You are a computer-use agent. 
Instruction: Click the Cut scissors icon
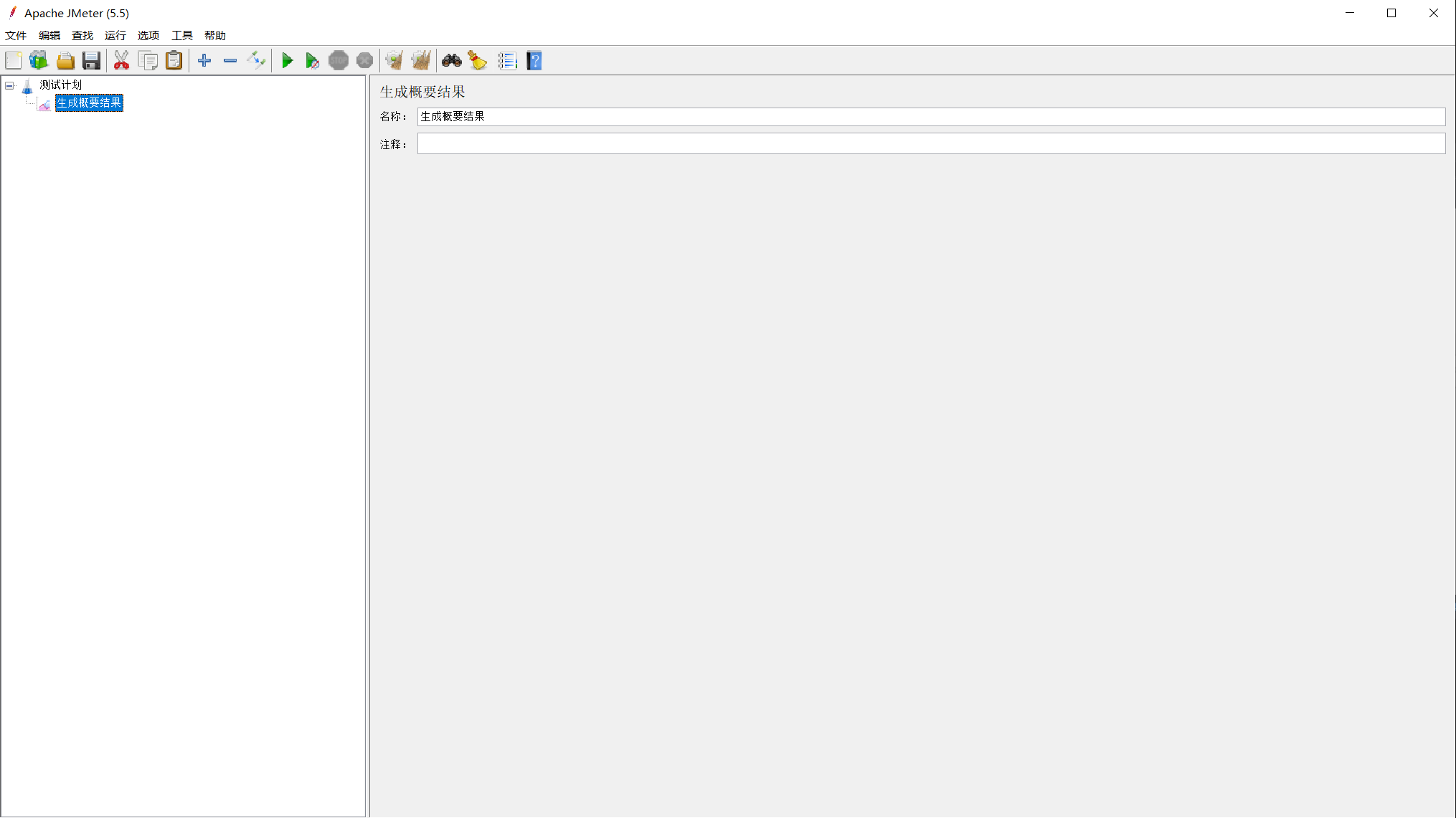click(x=121, y=61)
